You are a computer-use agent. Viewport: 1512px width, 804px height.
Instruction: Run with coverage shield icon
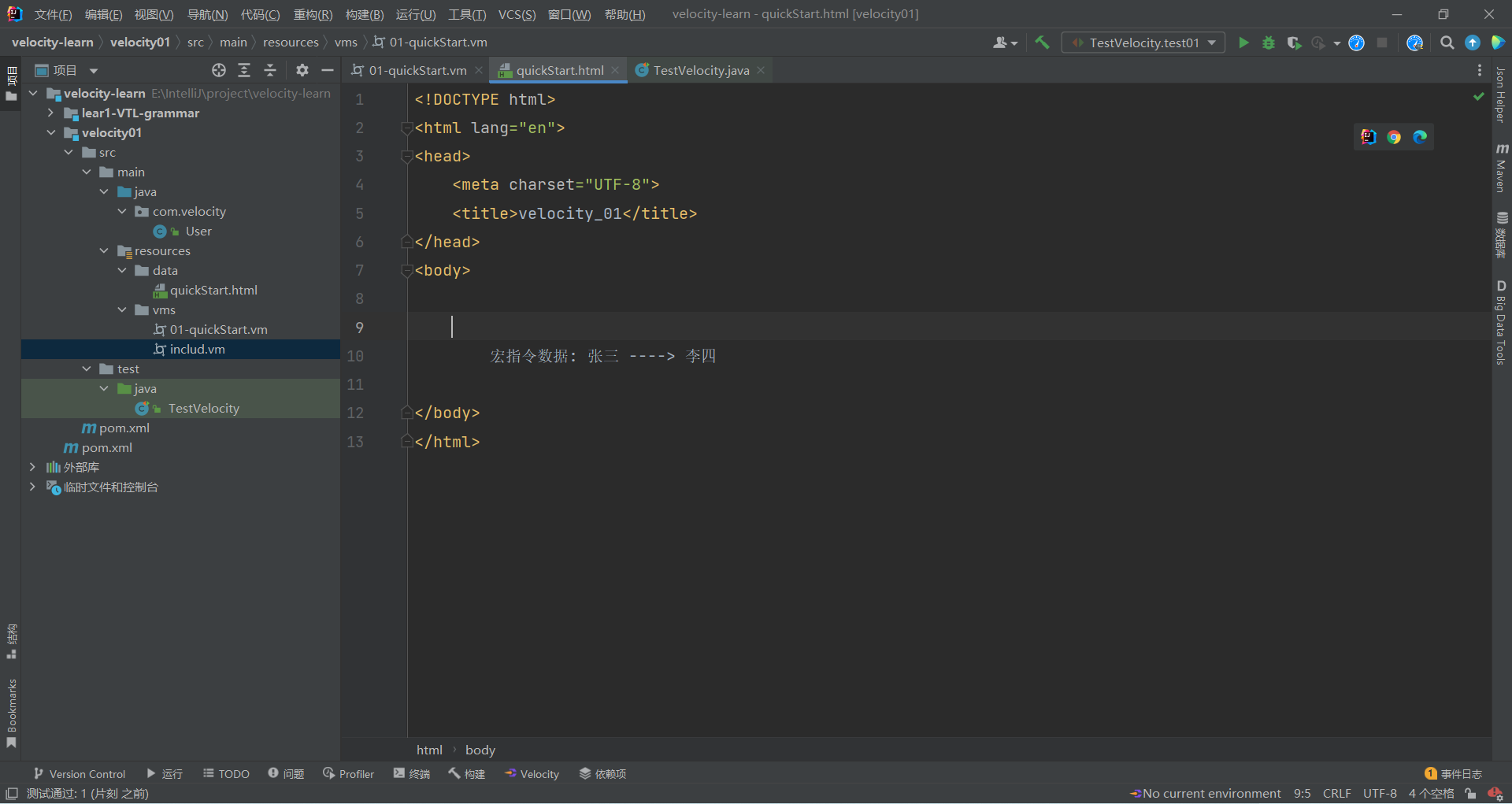coord(1293,43)
